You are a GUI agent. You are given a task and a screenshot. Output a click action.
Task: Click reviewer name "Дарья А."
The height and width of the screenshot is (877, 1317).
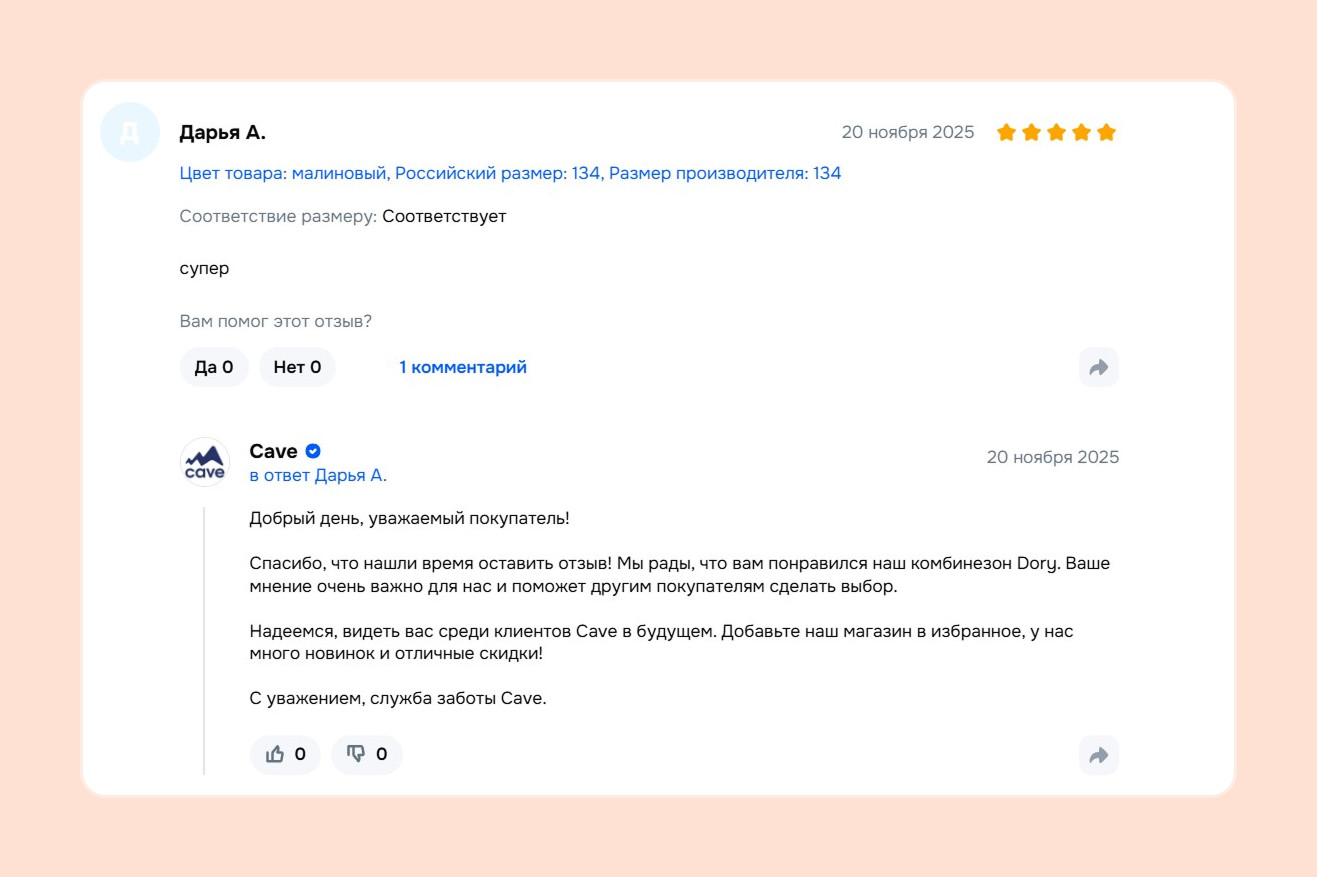tap(222, 133)
